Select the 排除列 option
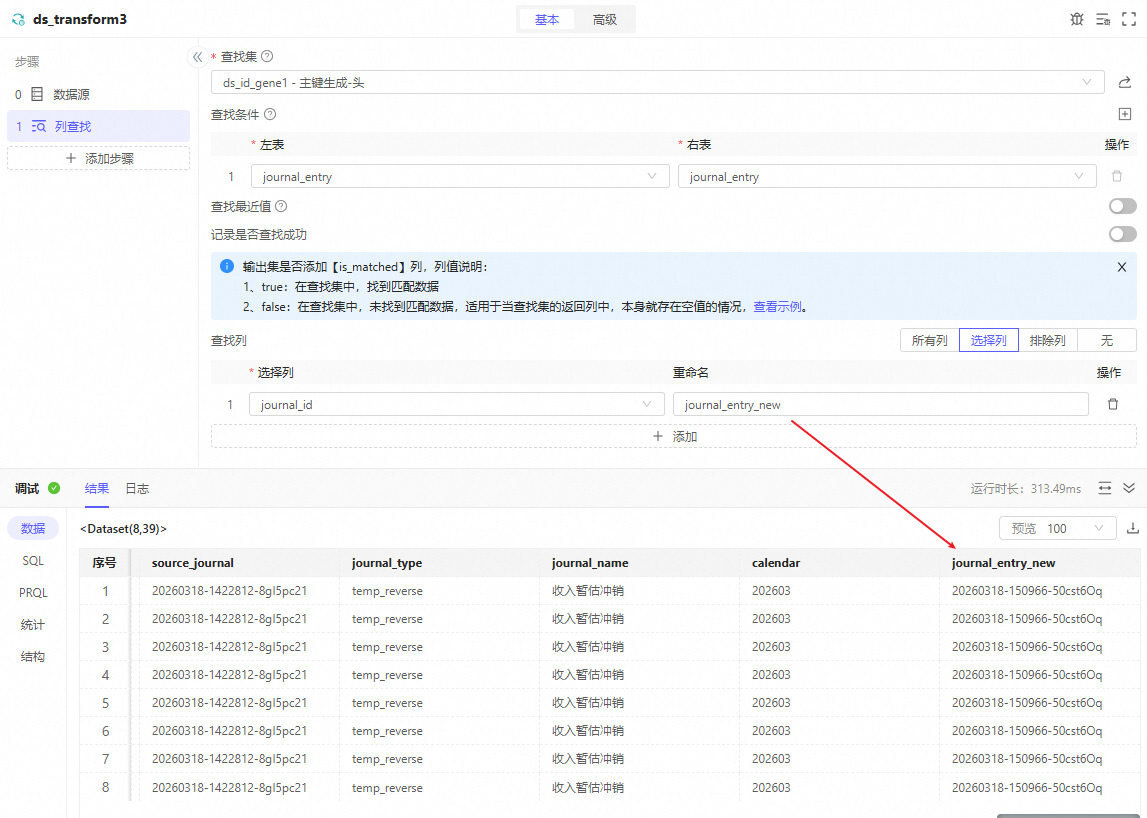 (x=1048, y=340)
